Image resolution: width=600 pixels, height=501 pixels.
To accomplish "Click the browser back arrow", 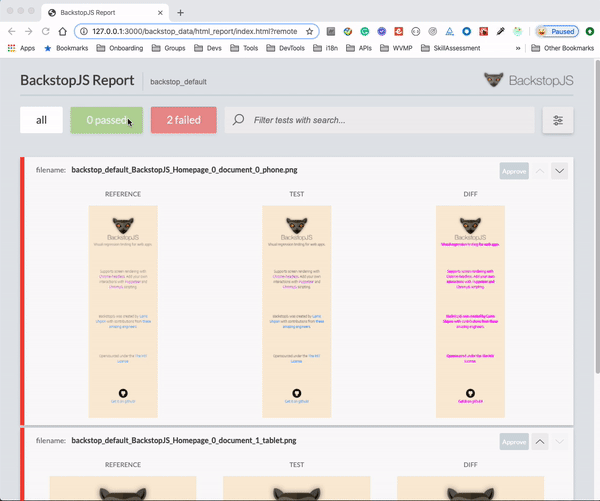I will [x=11, y=31].
